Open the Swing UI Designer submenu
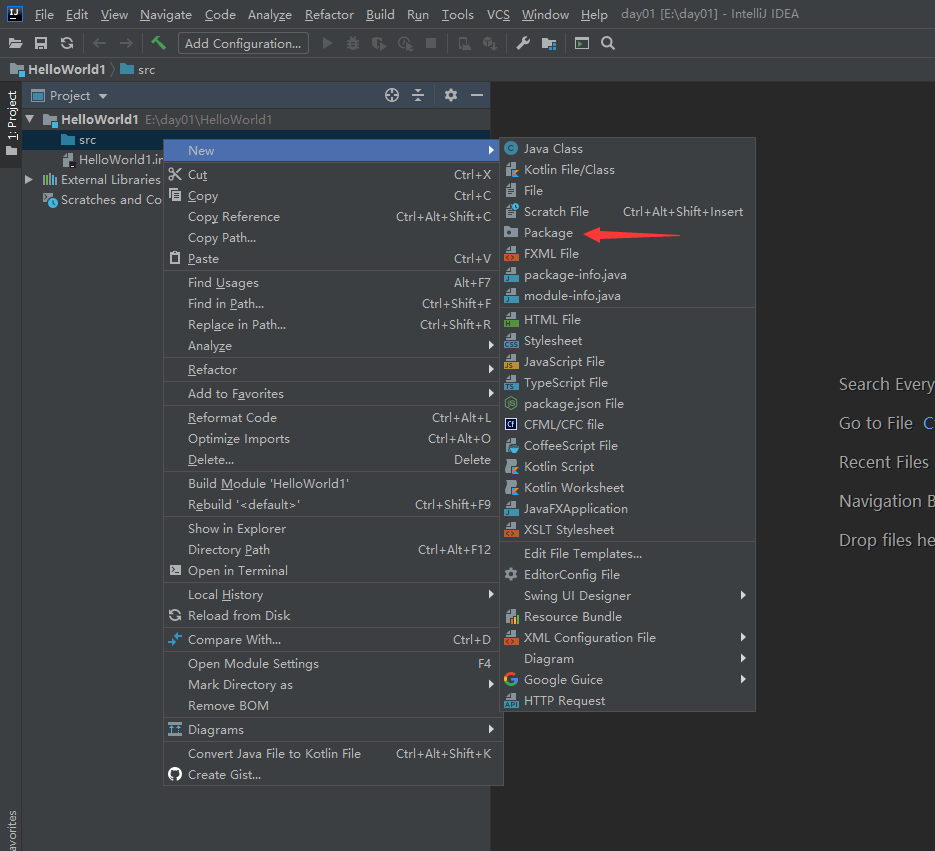This screenshot has width=935, height=851. [x=627, y=596]
